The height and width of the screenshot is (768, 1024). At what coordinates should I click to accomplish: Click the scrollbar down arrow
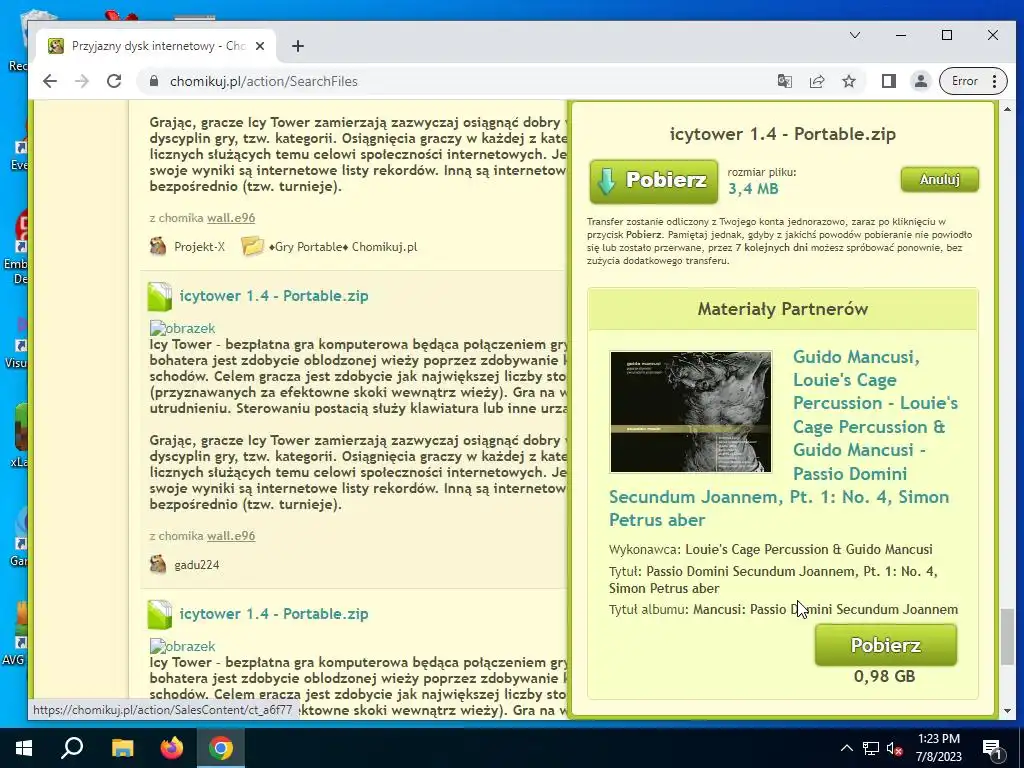(x=1008, y=711)
